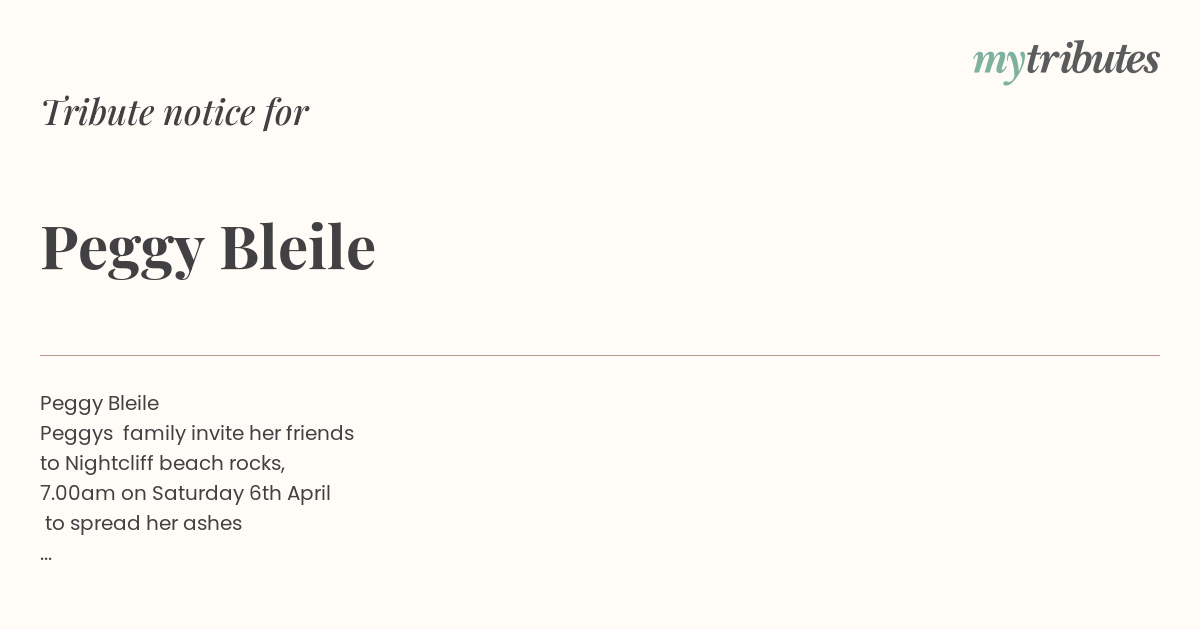The height and width of the screenshot is (630, 1200).
Task: Select the "Tribute notice for" italic heading
Action: pyautogui.click(x=174, y=112)
